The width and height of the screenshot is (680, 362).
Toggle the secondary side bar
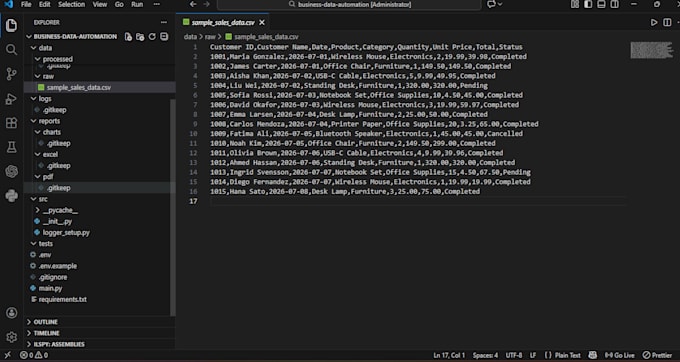point(615,4)
